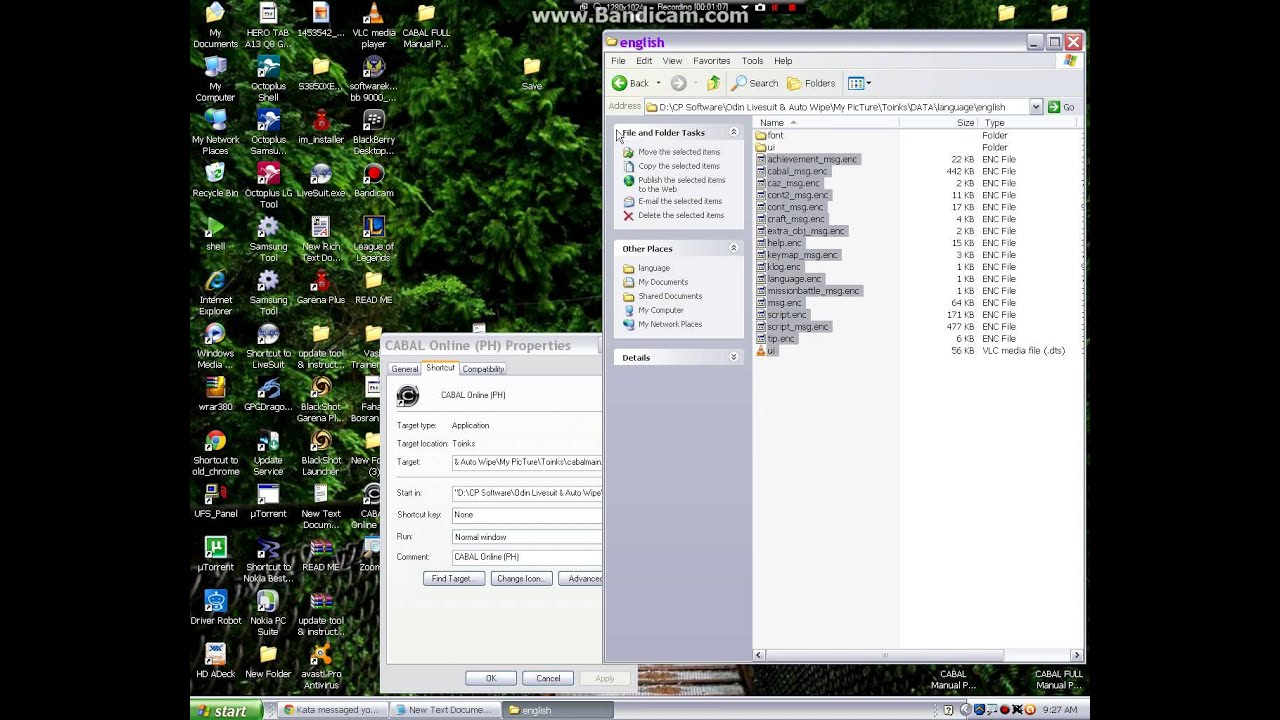Open the View menu
Image resolution: width=1280 pixels, height=720 pixels.
point(672,61)
